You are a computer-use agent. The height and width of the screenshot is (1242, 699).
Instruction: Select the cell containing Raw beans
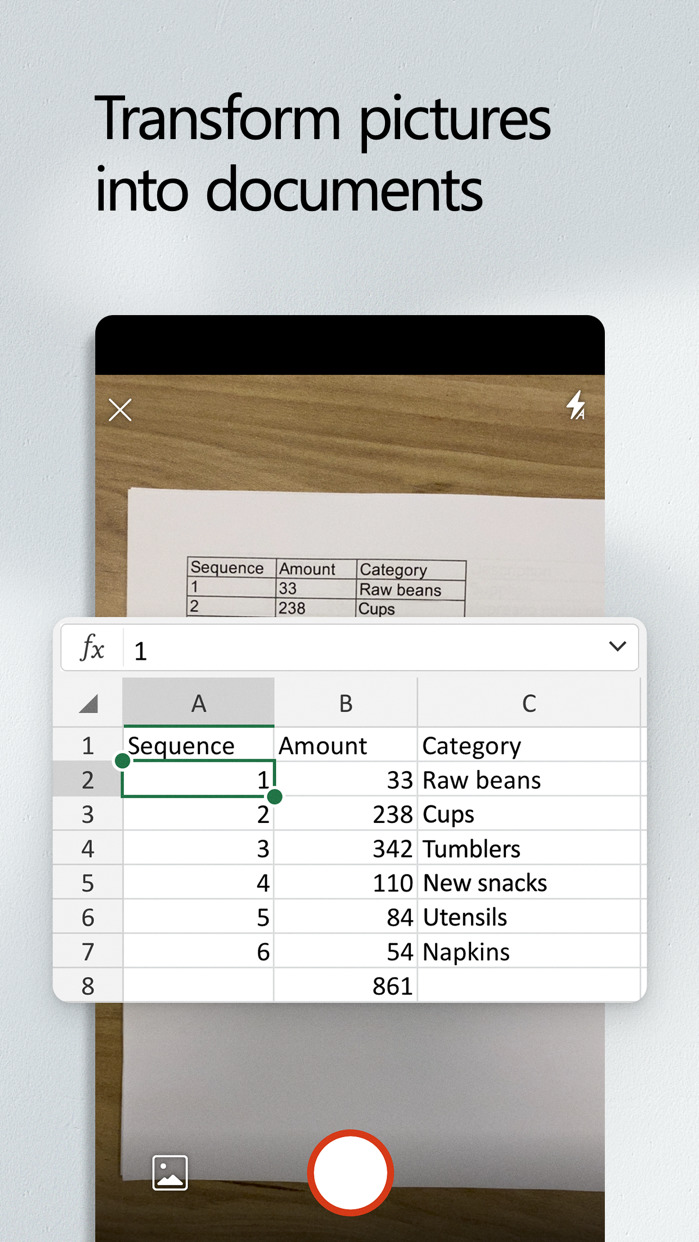coord(528,780)
